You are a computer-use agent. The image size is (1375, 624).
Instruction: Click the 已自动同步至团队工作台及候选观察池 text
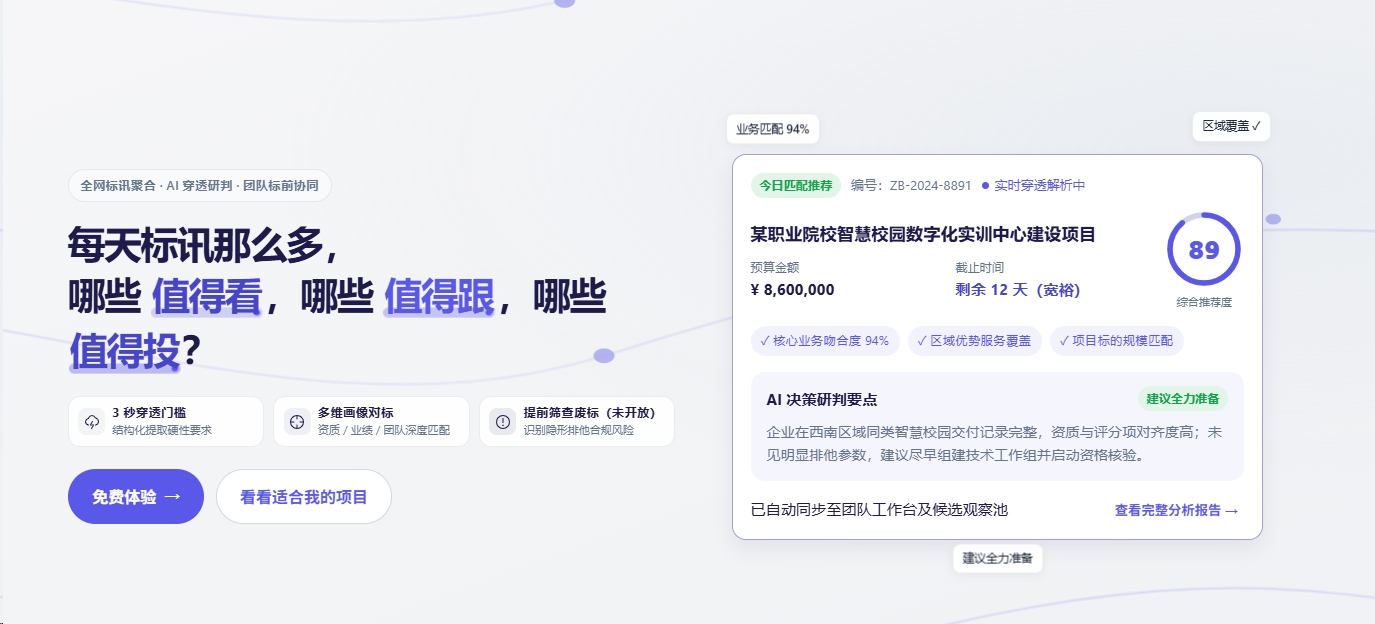pos(880,510)
